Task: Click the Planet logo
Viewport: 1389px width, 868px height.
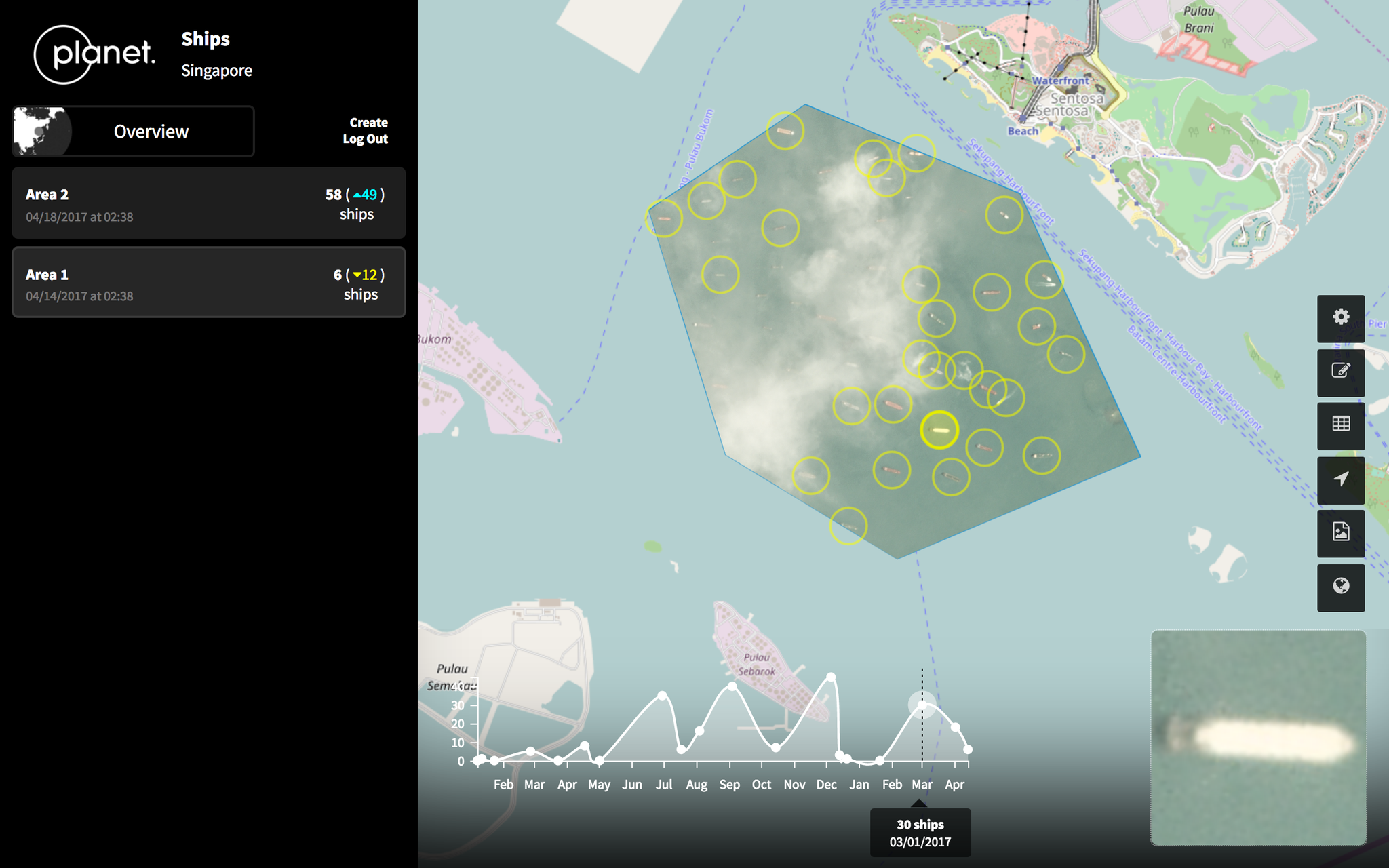Action: click(x=94, y=54)
